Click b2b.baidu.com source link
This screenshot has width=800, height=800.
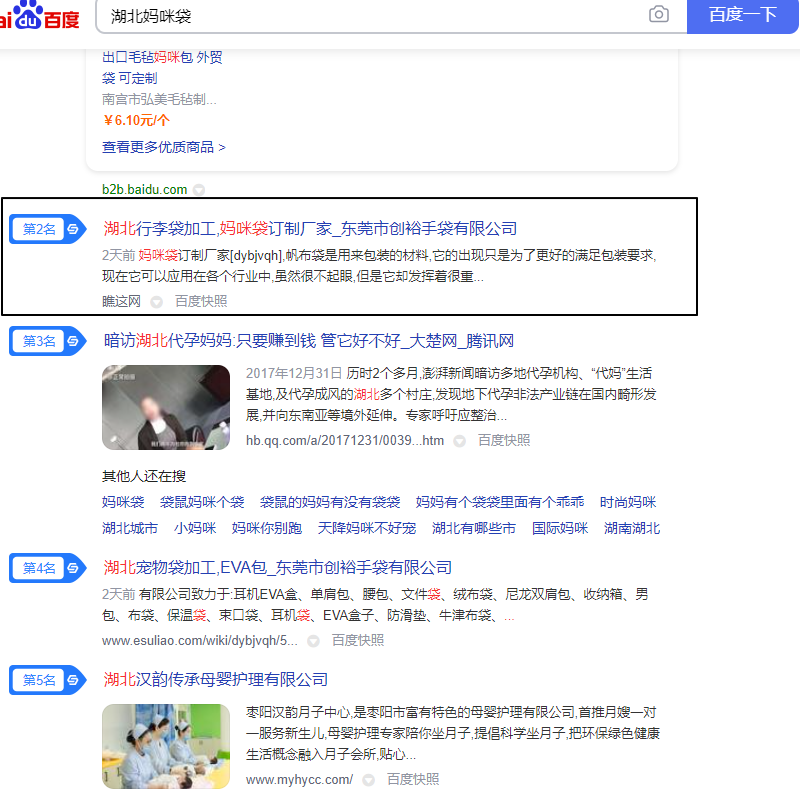pyautogui.click(x=144, y=189)
